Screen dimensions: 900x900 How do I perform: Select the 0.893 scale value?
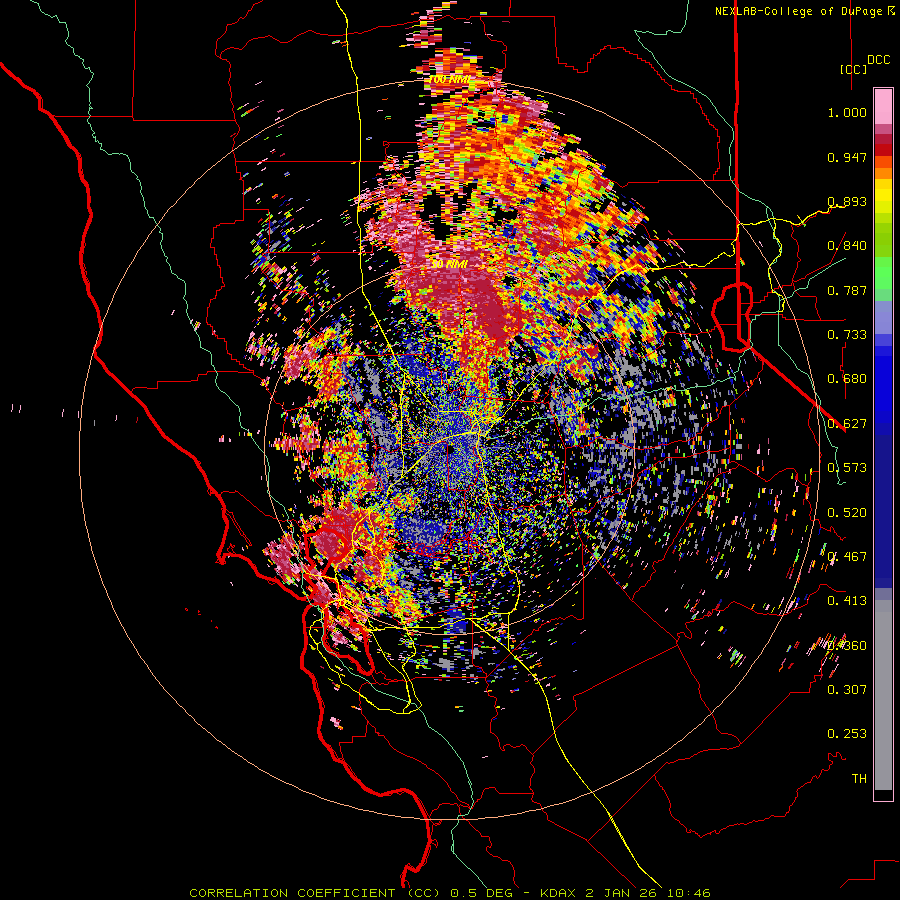pos(847,201)
